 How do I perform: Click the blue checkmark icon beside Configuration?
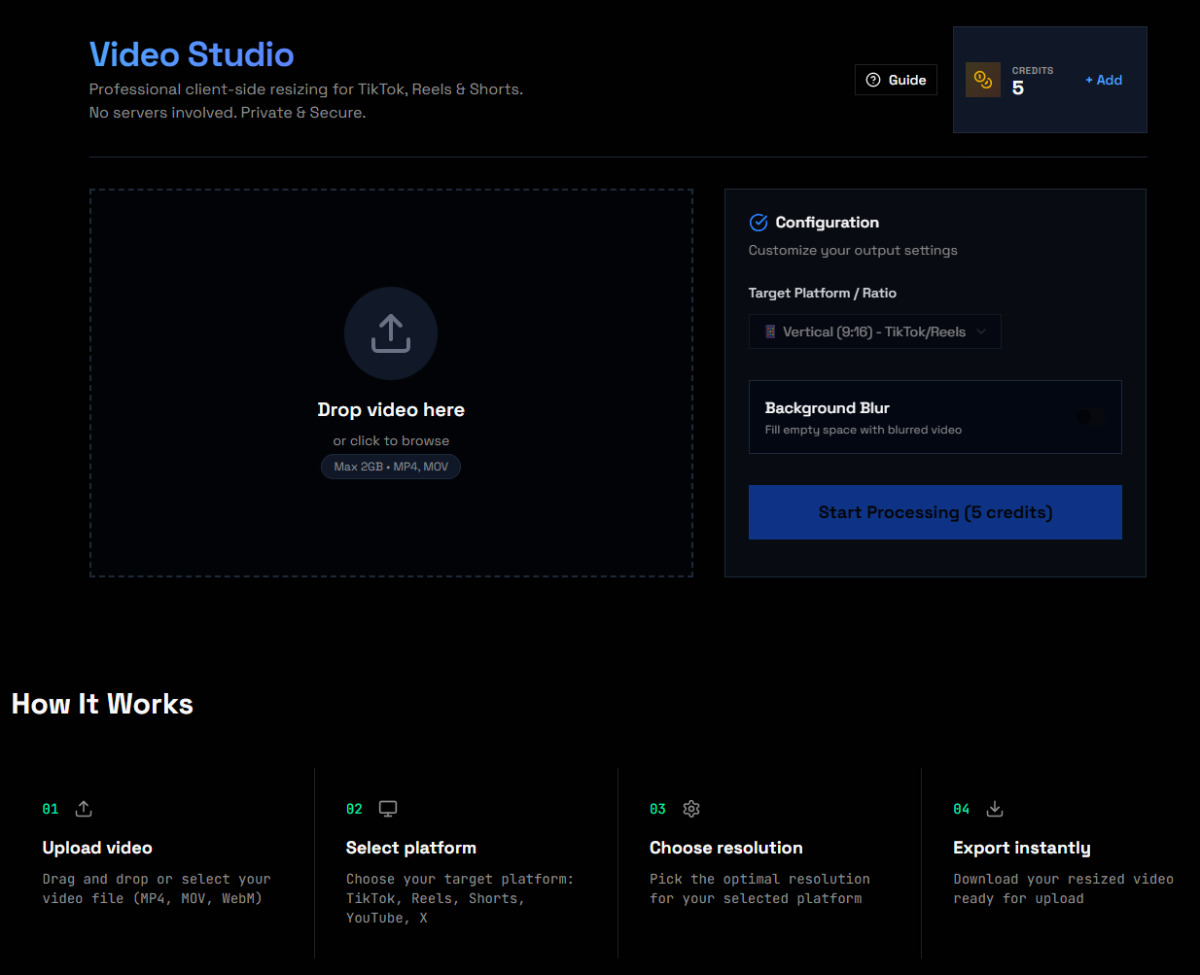click(758, 222)
